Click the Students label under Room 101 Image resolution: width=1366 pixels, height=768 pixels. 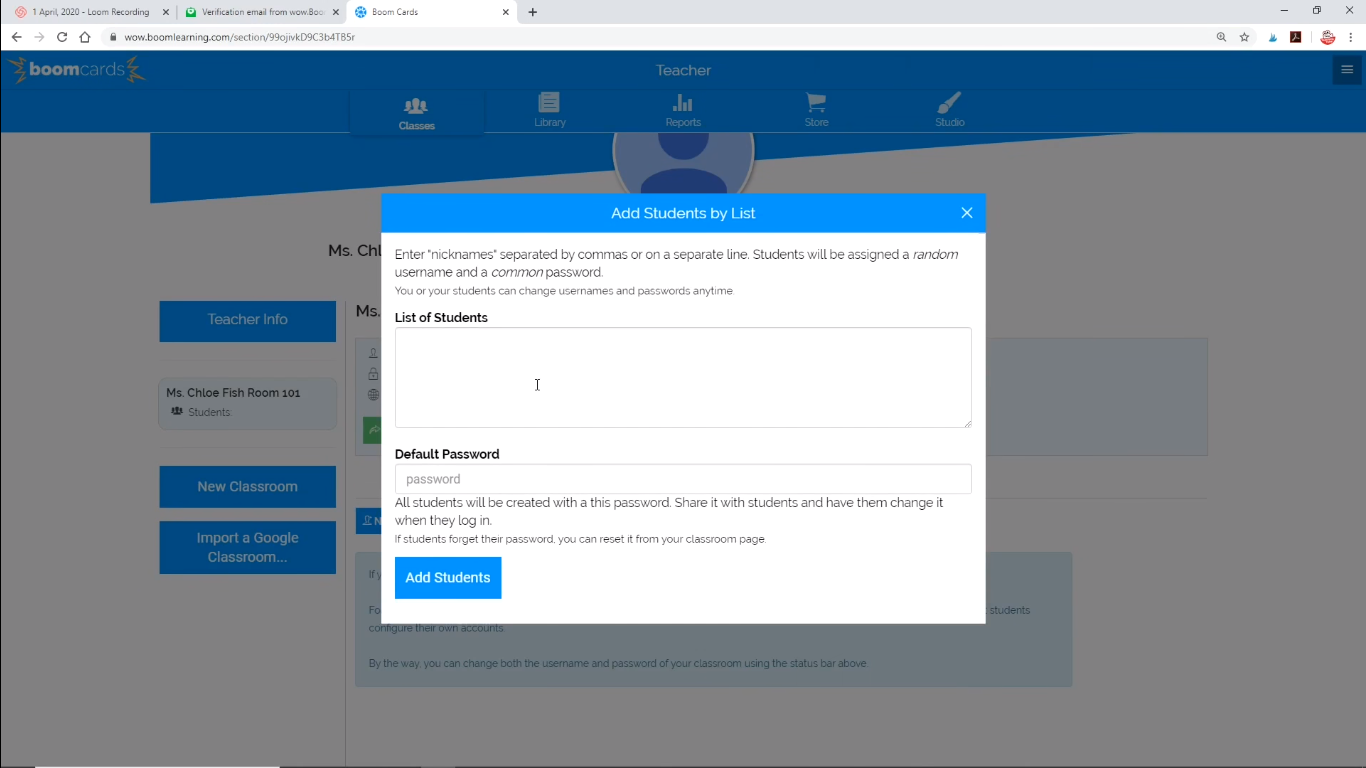(x=209, y=412)
